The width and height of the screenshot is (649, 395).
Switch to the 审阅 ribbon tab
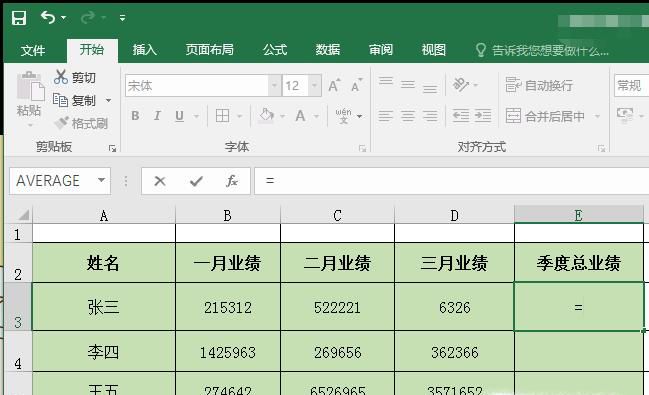tap(381, 50)
